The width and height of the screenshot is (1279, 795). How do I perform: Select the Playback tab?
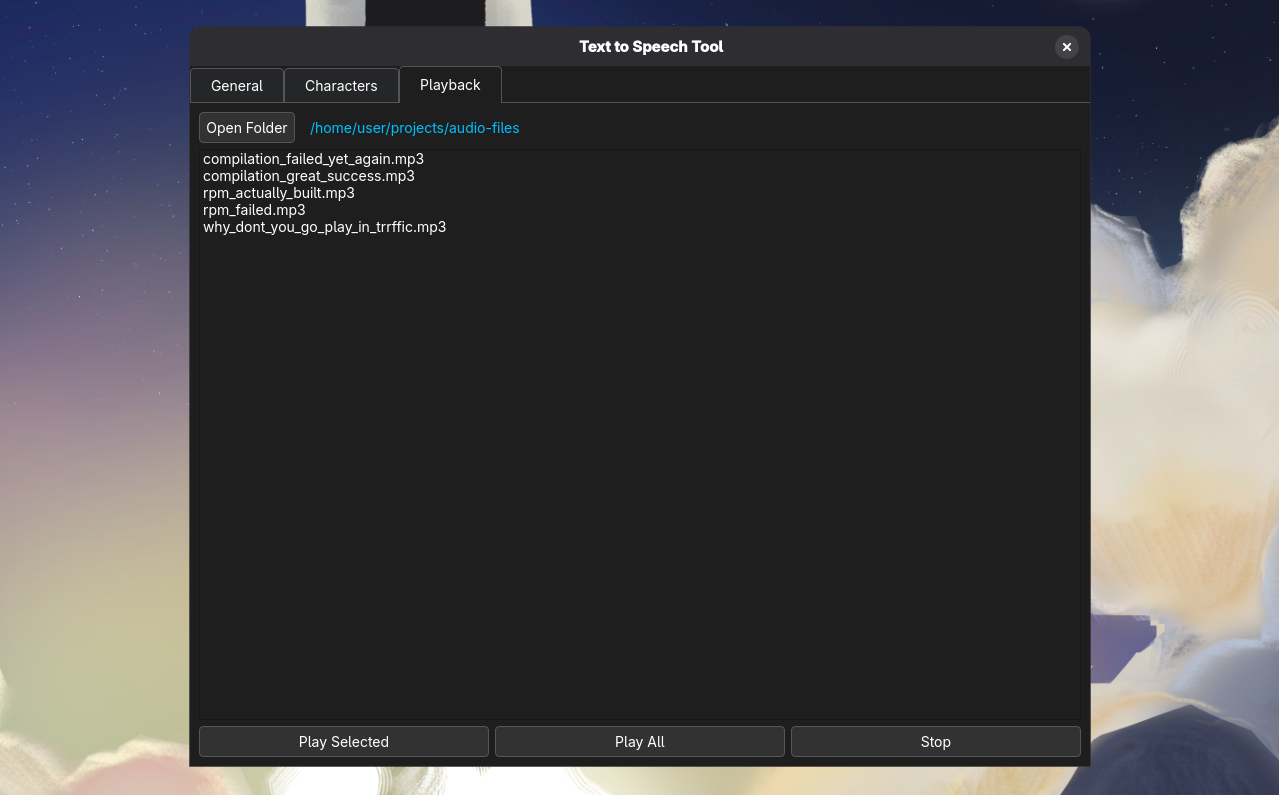pos(449,85)
